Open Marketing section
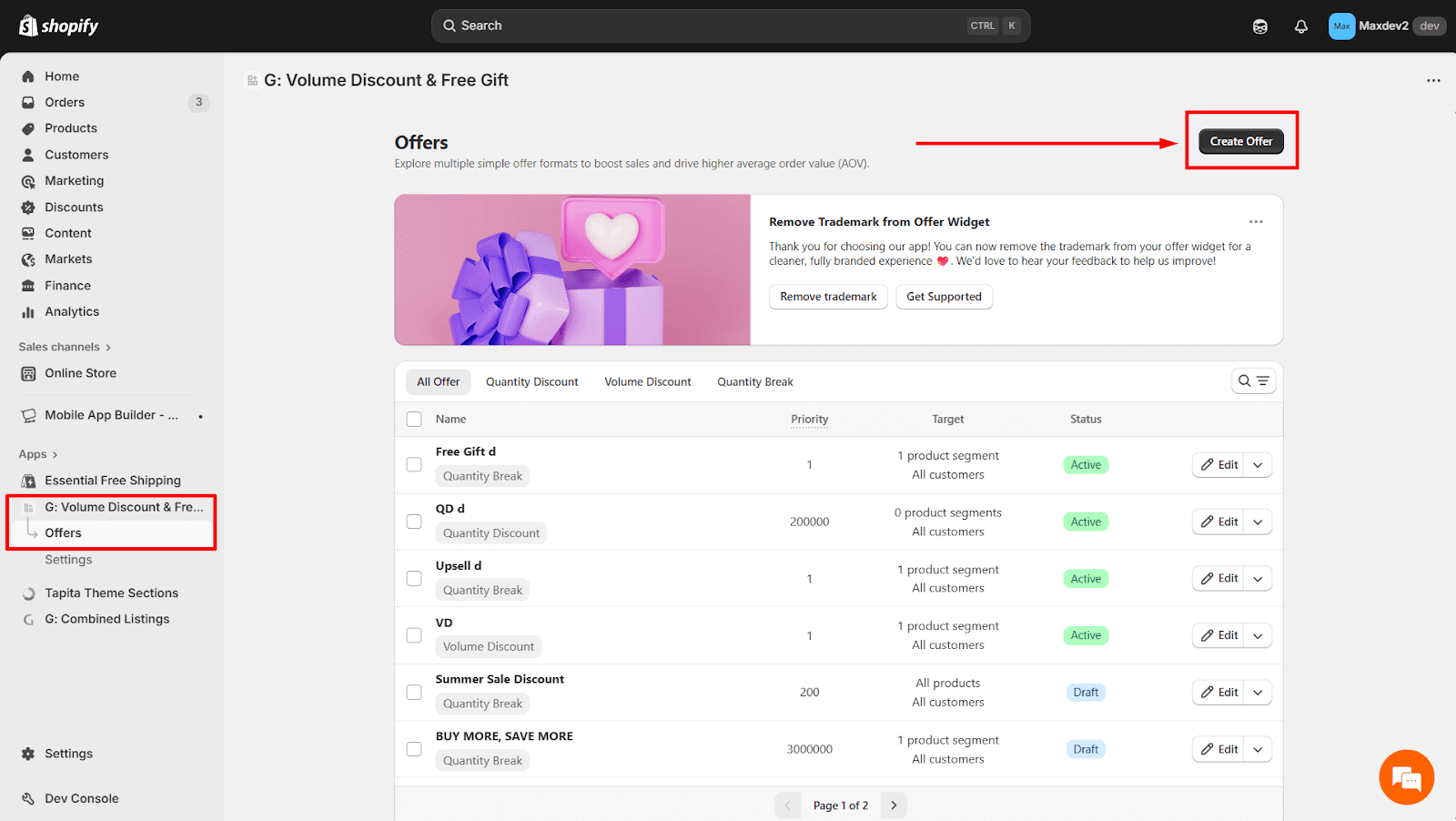This screenshot has width=1456, height=821. [75, 181]
